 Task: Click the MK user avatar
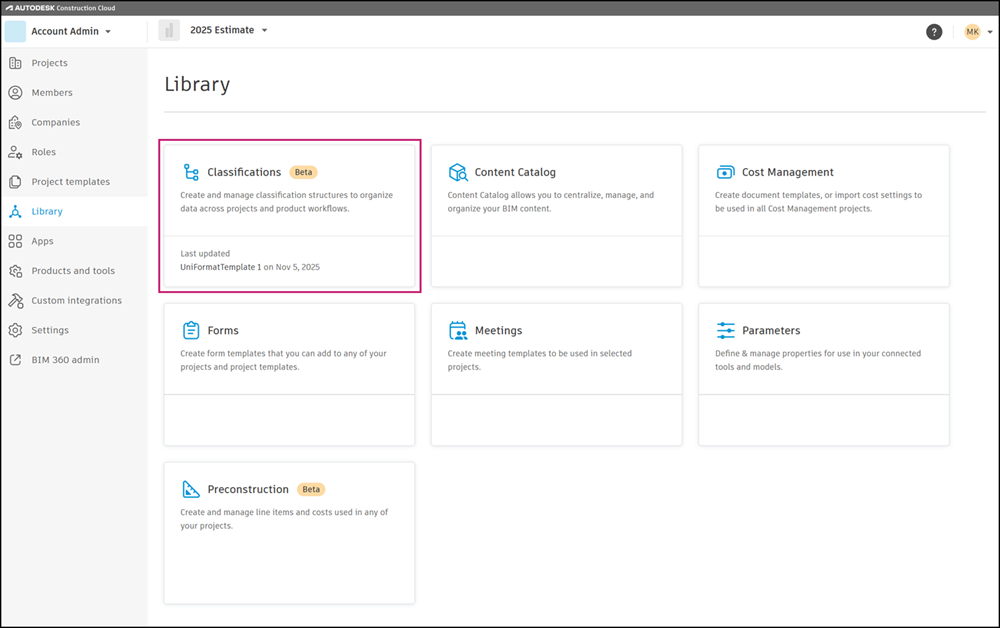click(972, 32)
